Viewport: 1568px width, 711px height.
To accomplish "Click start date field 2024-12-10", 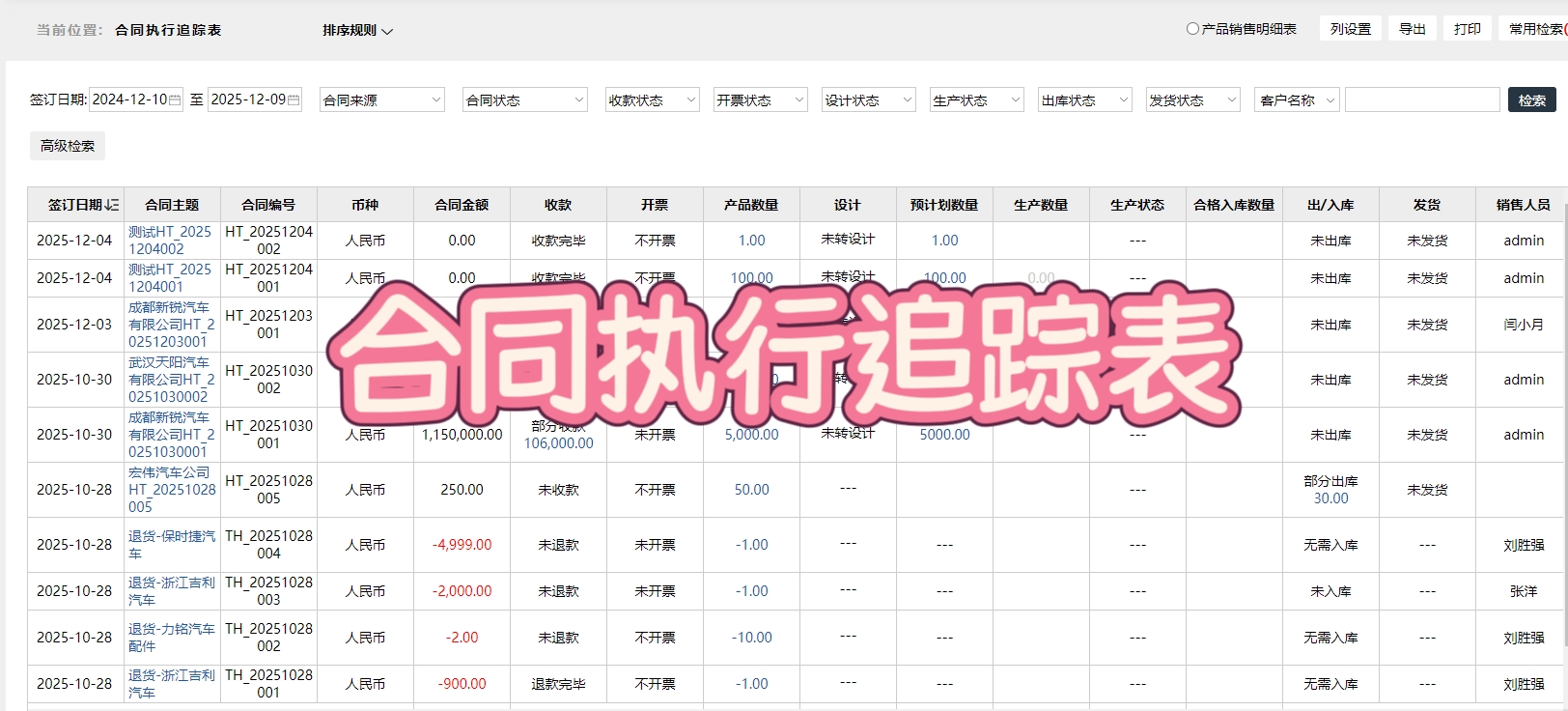I will click(136, 100).
